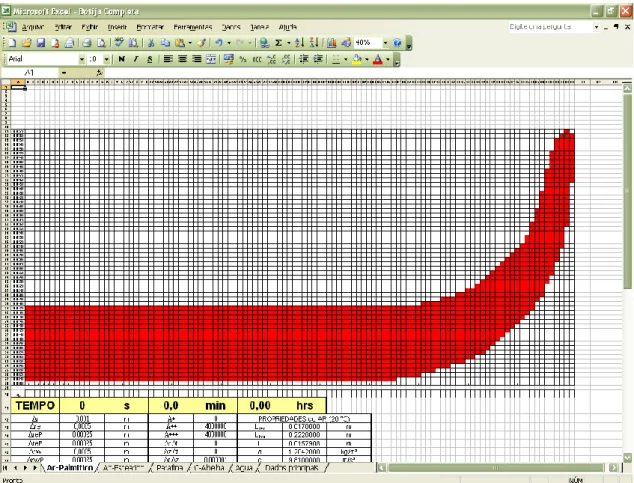The width and height of the screenshot is (634, 483).
Task: Toggle align right
Action: click(x=197, y=59)
